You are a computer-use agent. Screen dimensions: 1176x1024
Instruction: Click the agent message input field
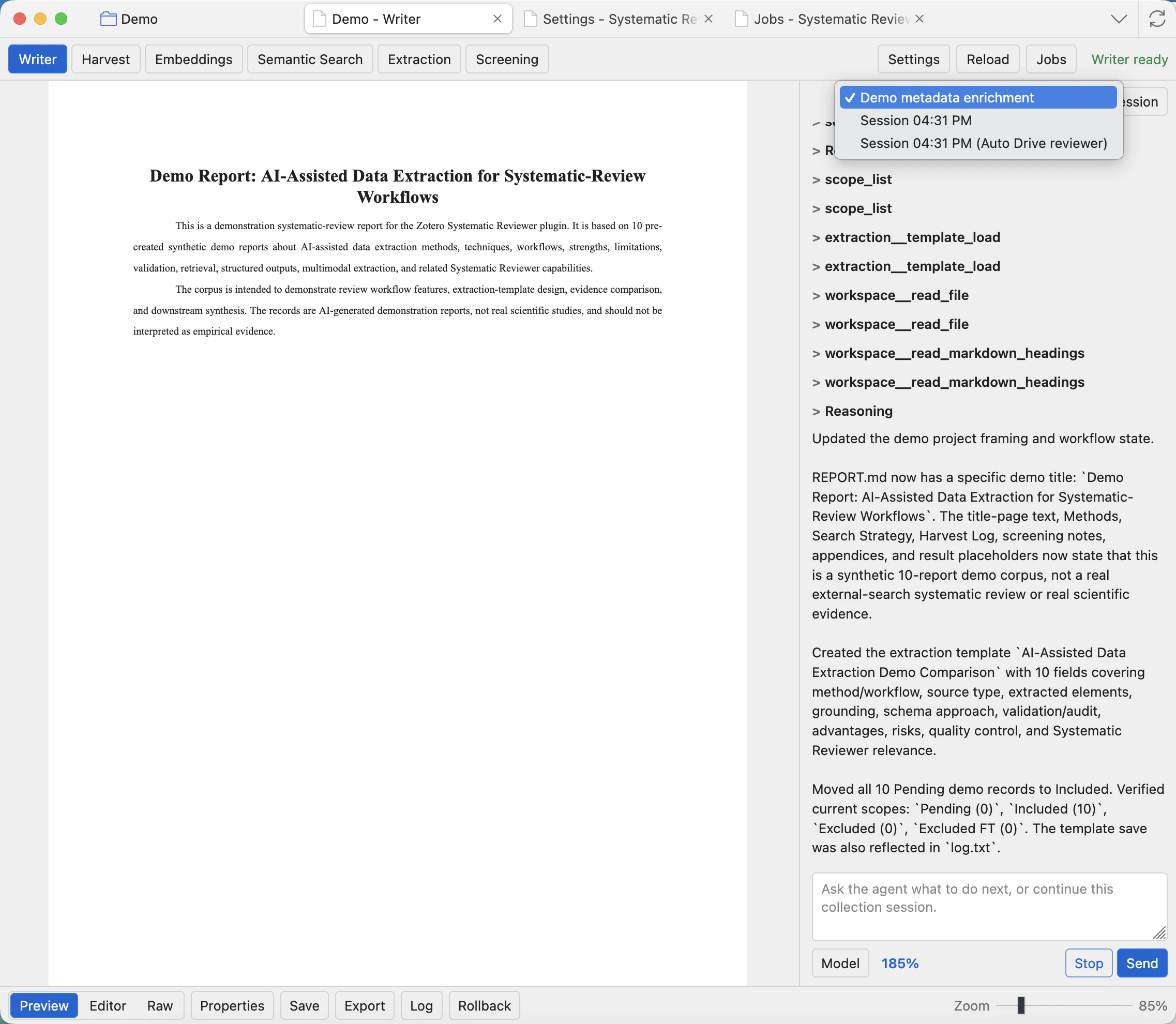989,907
